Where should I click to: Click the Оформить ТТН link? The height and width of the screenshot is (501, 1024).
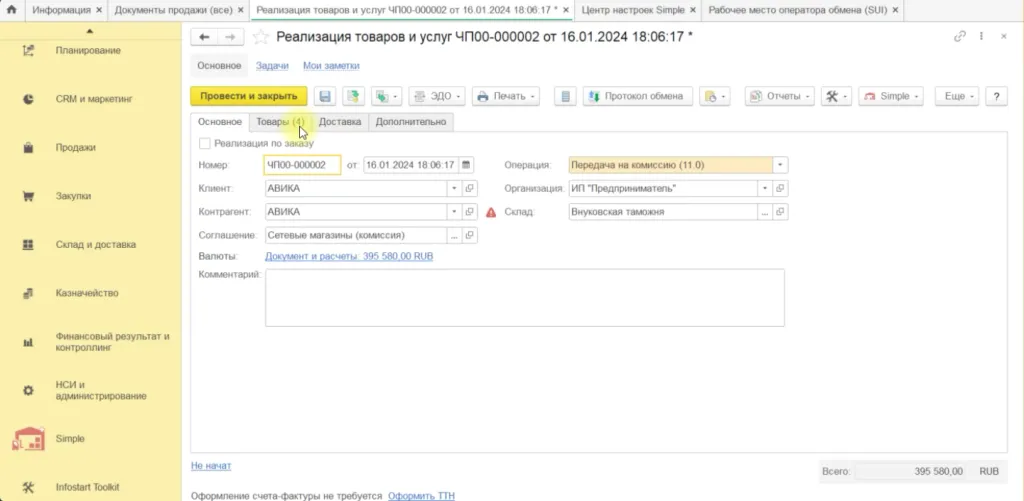pyautogui.click(x=421, y=496)
